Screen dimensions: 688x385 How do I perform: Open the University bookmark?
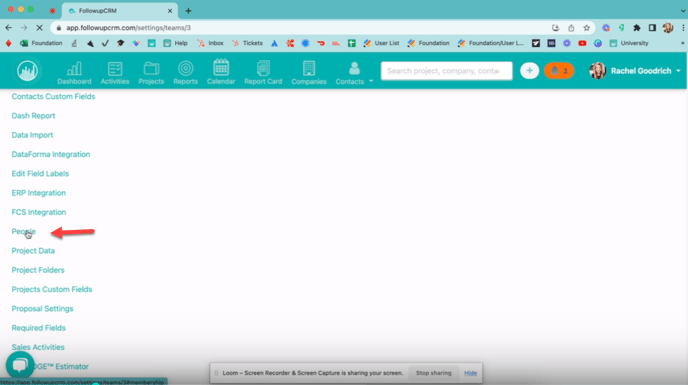[629, 43]
